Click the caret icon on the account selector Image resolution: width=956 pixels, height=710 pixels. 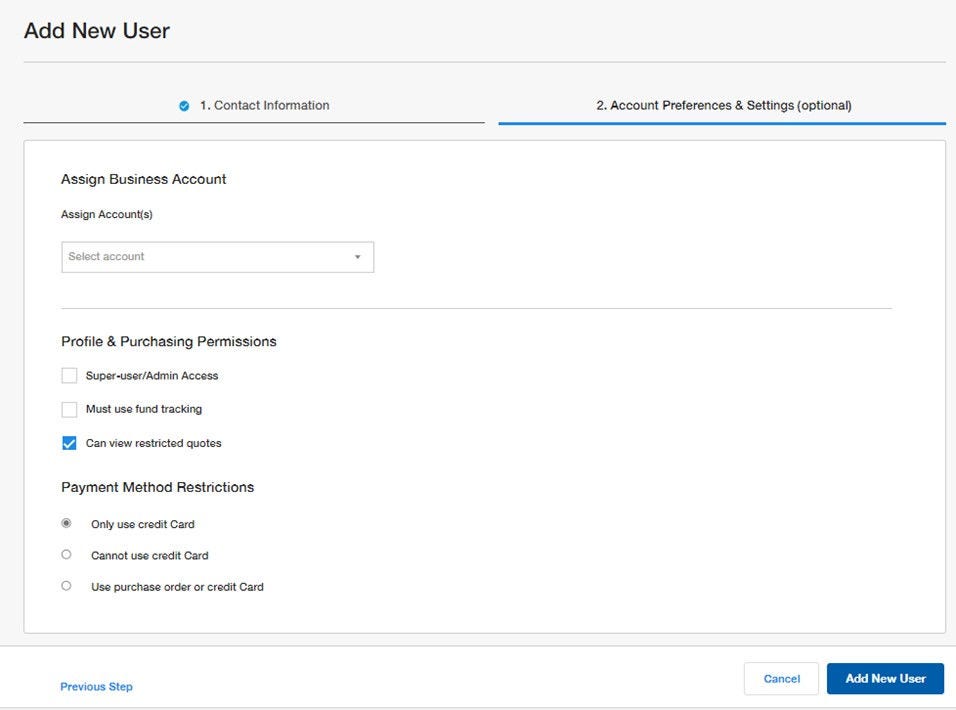pos(358,256)
